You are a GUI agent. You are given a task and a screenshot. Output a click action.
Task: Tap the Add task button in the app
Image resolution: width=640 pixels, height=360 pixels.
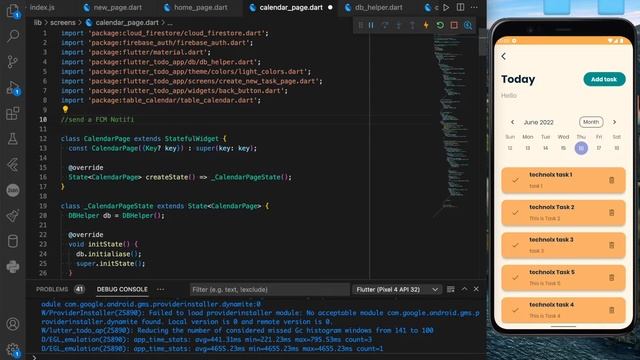(604, 79)
